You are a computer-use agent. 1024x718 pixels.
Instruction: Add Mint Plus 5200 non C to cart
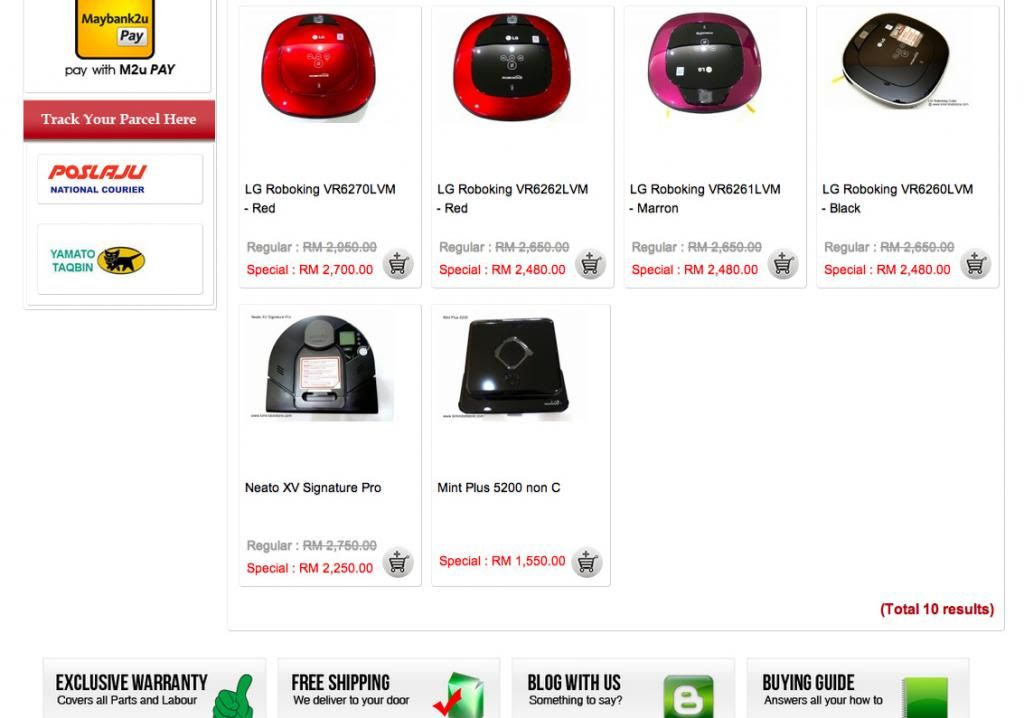[586, 563]
